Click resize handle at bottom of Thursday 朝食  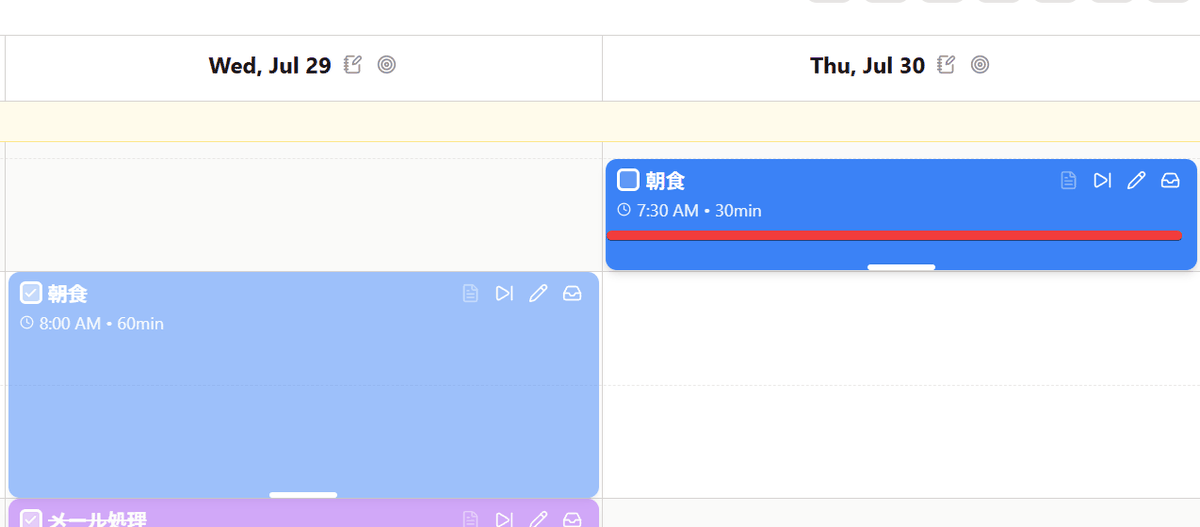point(901,267)
